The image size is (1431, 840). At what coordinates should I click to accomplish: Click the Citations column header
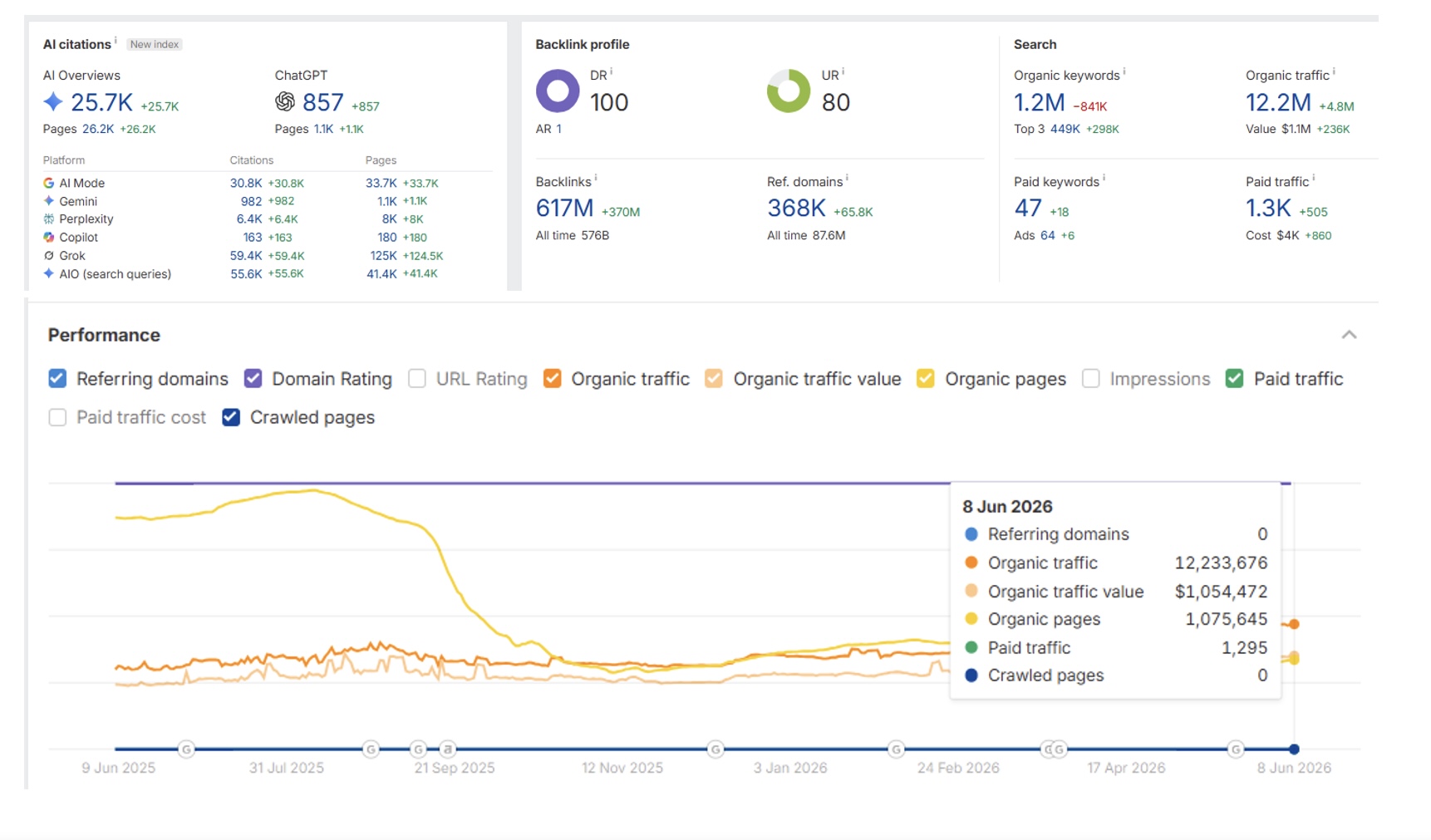252,160
